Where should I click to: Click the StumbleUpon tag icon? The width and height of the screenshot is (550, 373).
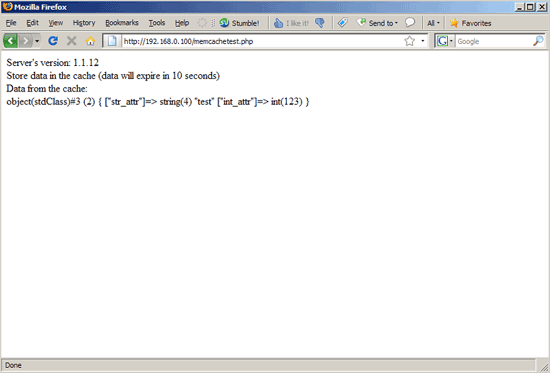click(x=342, y=23)
